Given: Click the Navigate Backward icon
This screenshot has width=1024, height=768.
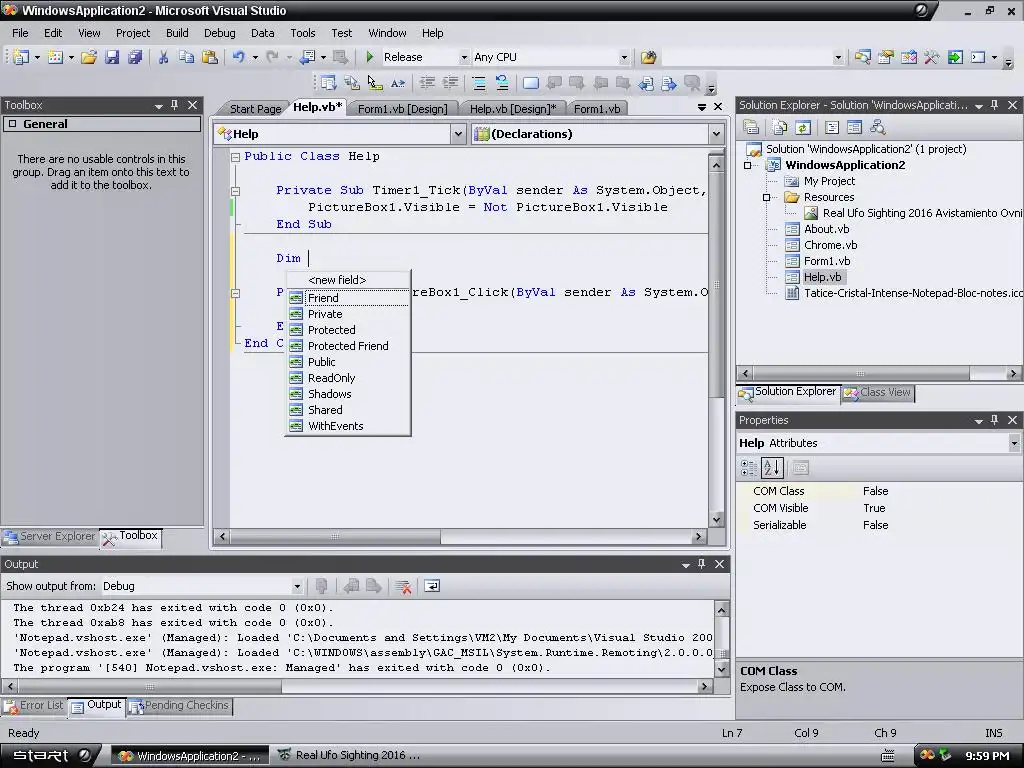Looking at the screenshot, I should [x=308, y=57].
